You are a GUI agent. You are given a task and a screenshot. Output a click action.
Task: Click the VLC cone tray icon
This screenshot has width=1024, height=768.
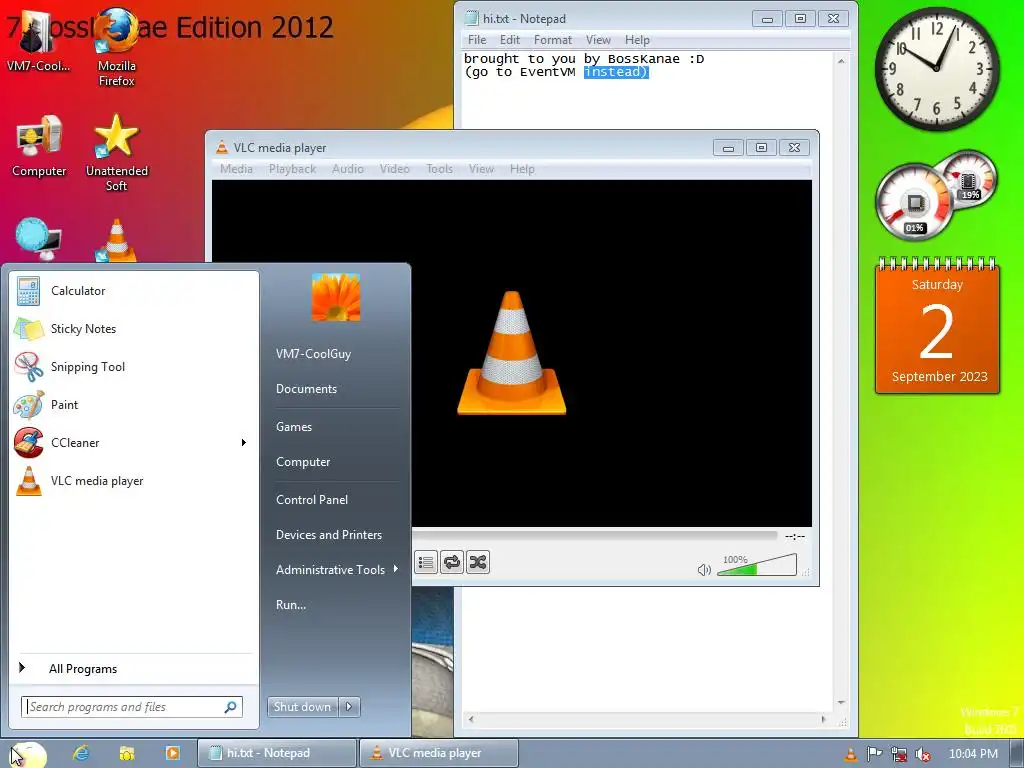click(x=850, y=754)
